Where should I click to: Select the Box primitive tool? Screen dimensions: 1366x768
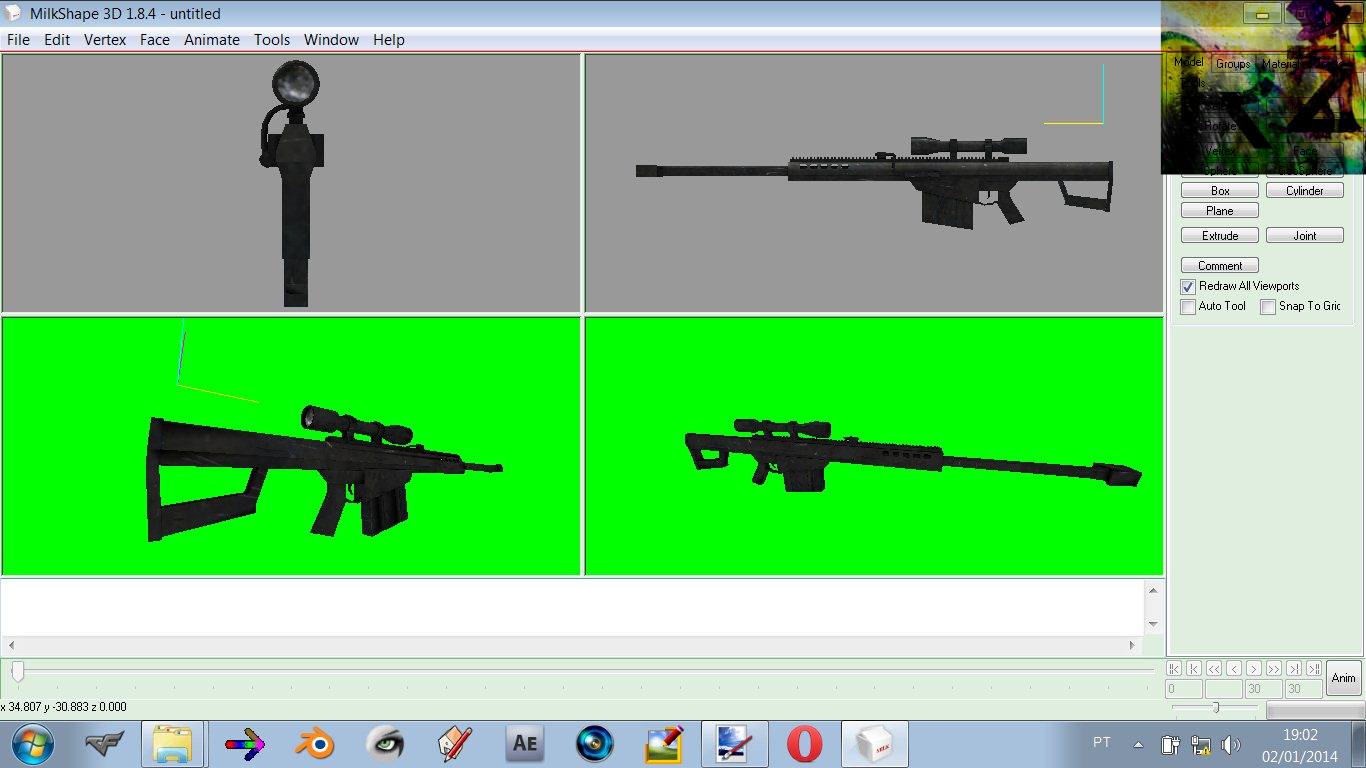tap(1220, 191)
